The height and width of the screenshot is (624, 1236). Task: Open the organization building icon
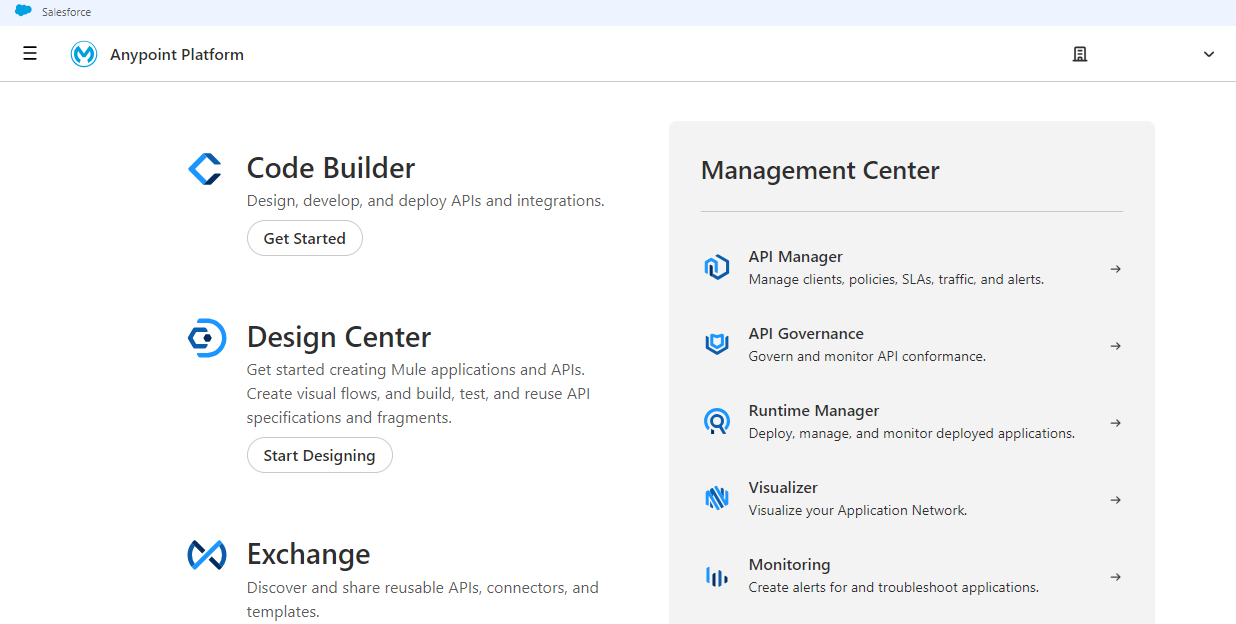pos(1080,54)
